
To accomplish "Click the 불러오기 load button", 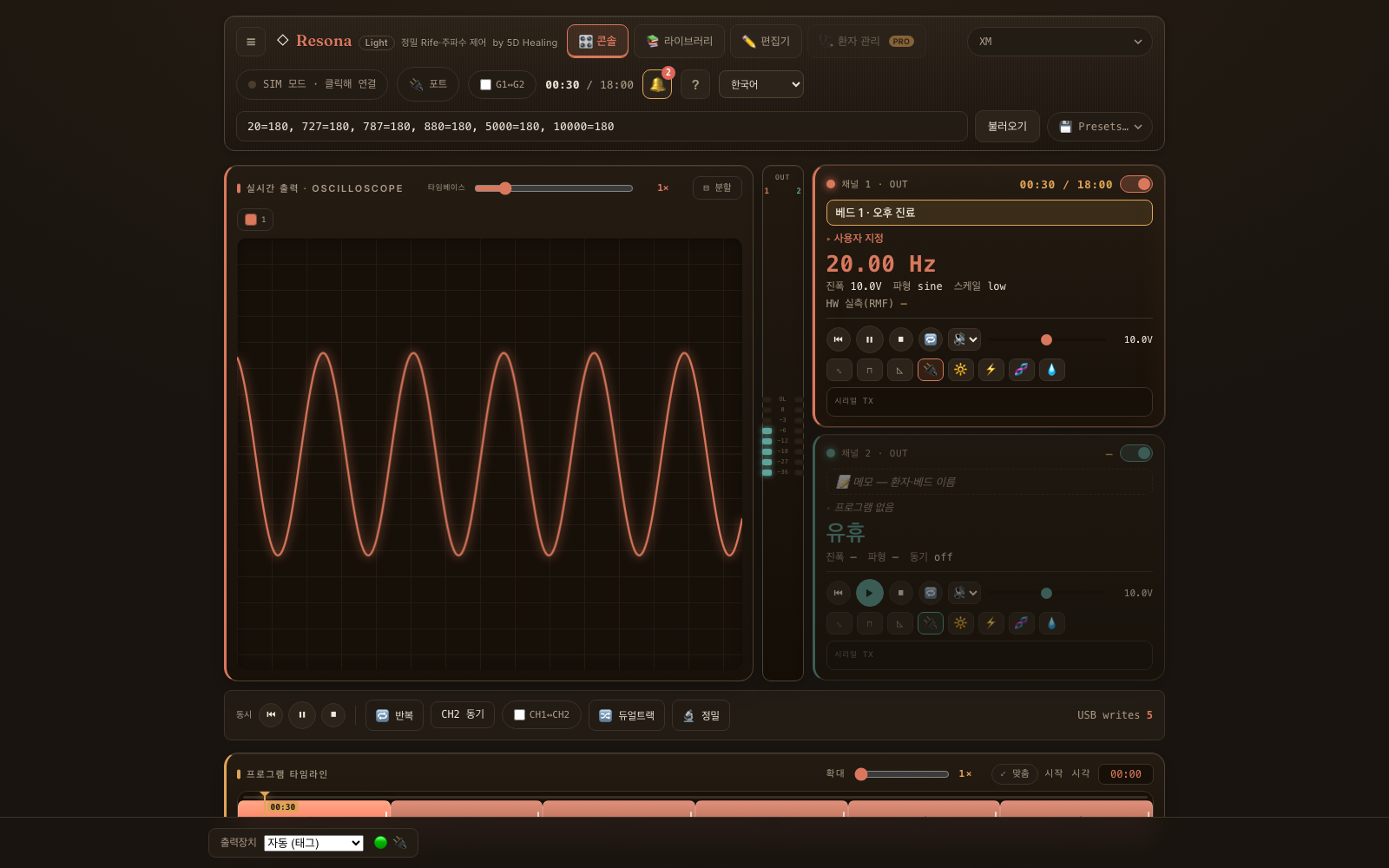I will (1007, 127).
